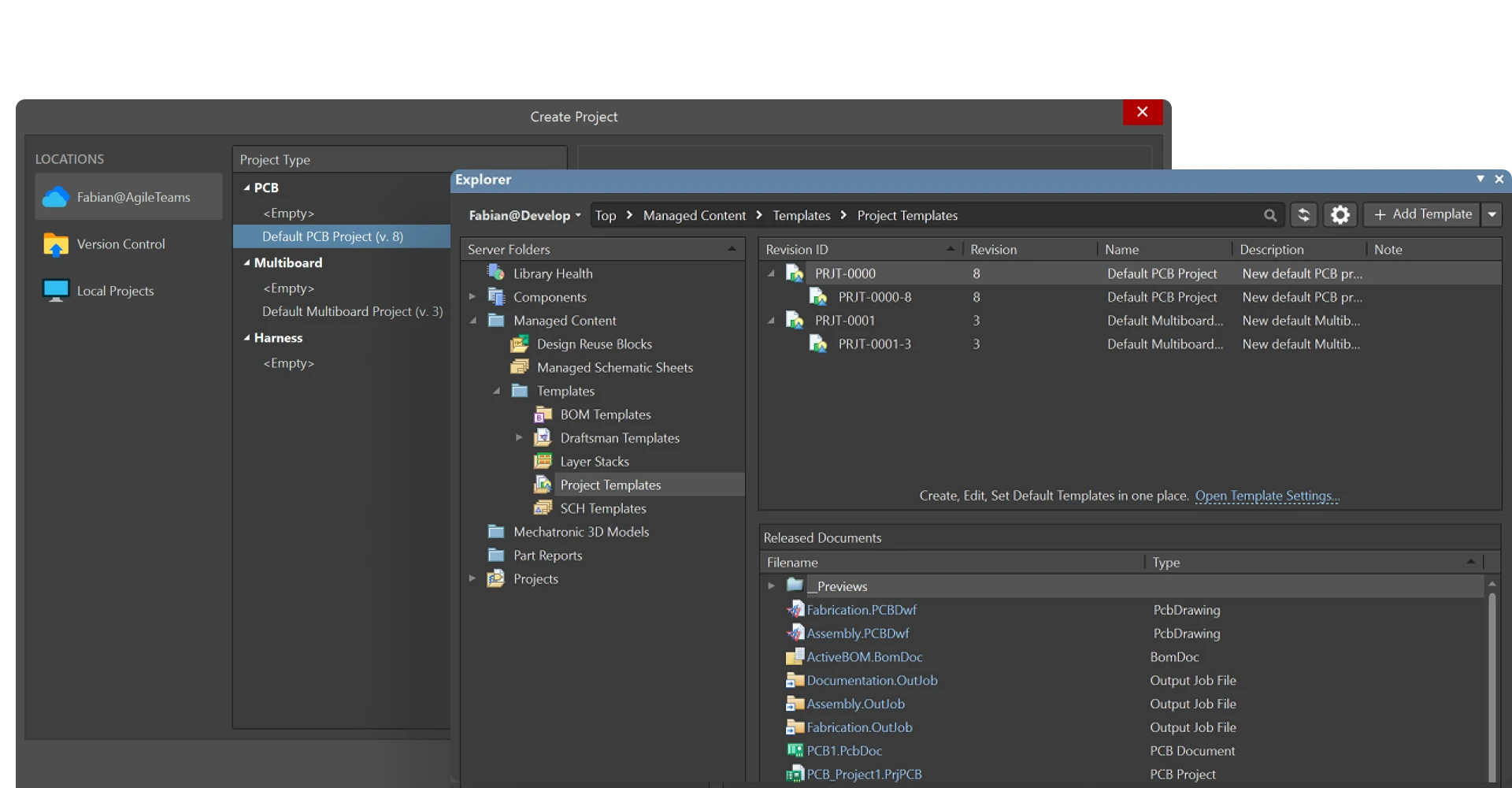Select Local Projects monitor icon
This screenshot has width=1512, height=788.
[x=56, y=291]
